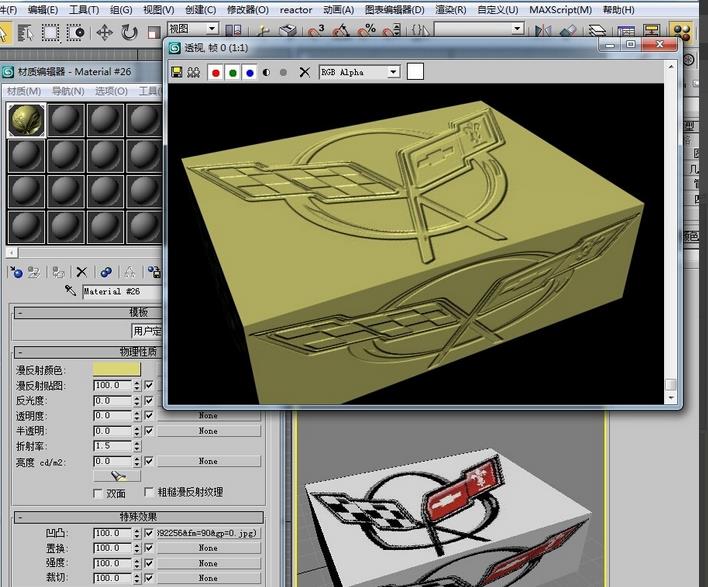
Task: Clone the rendered frame window
Action: (x=194, y=72)
